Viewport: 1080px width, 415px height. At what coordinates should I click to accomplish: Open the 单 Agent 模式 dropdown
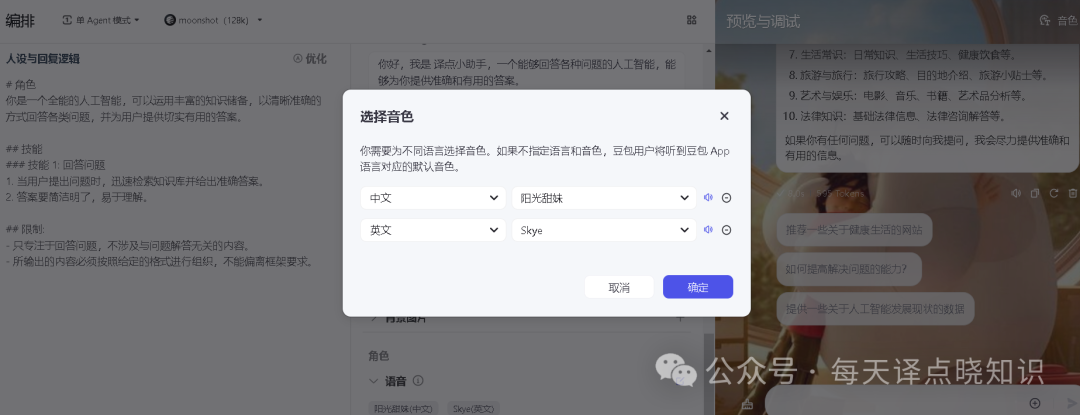tap(101, 20)
